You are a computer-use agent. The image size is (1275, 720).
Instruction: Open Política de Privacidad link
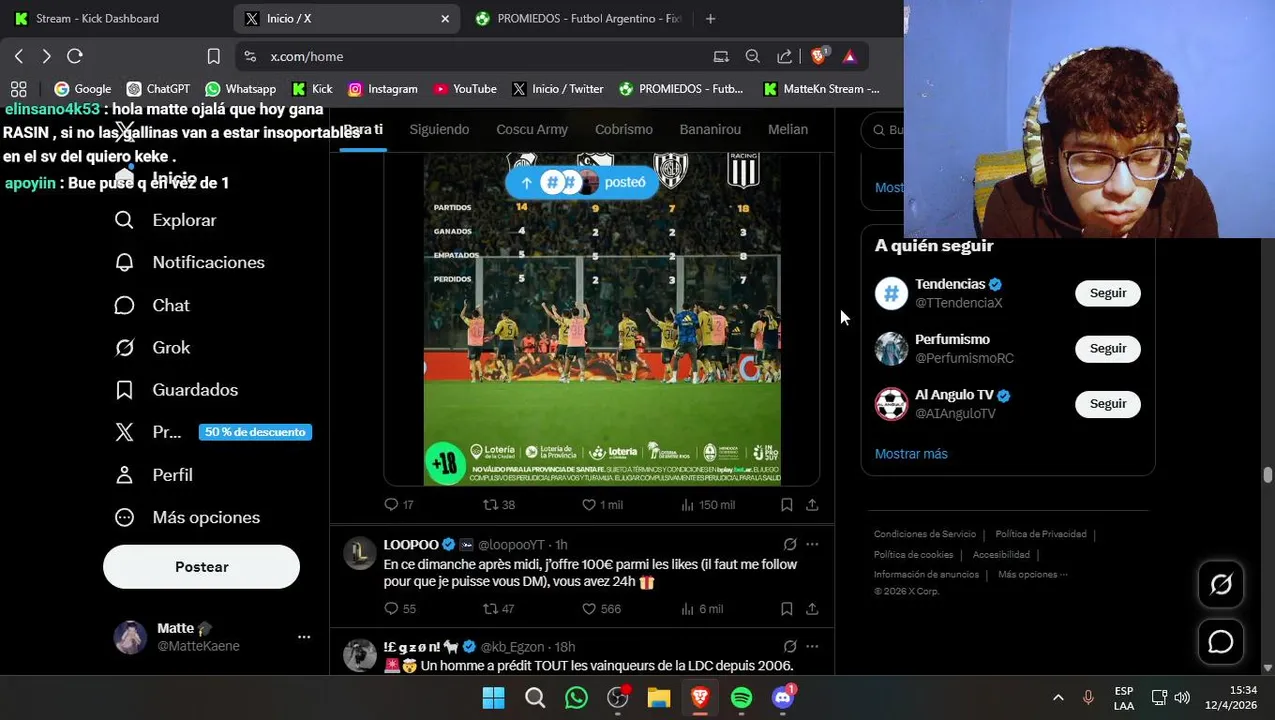[x=1041, y=534]
